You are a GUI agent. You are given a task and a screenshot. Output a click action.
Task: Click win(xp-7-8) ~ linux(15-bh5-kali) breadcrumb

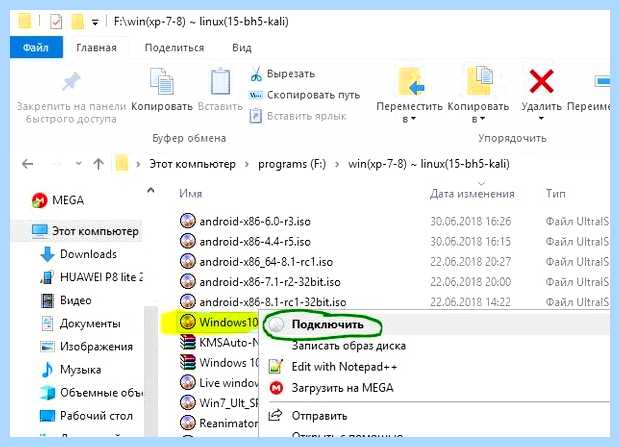(x=429, y=164)
